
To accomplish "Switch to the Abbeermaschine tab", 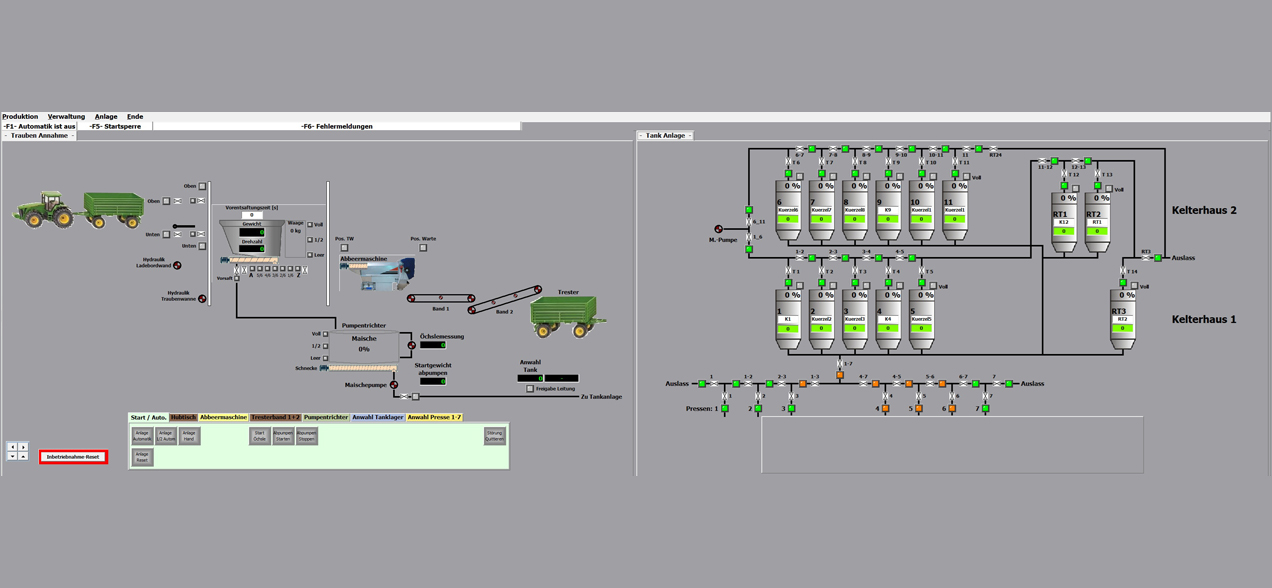I will 224,417.
